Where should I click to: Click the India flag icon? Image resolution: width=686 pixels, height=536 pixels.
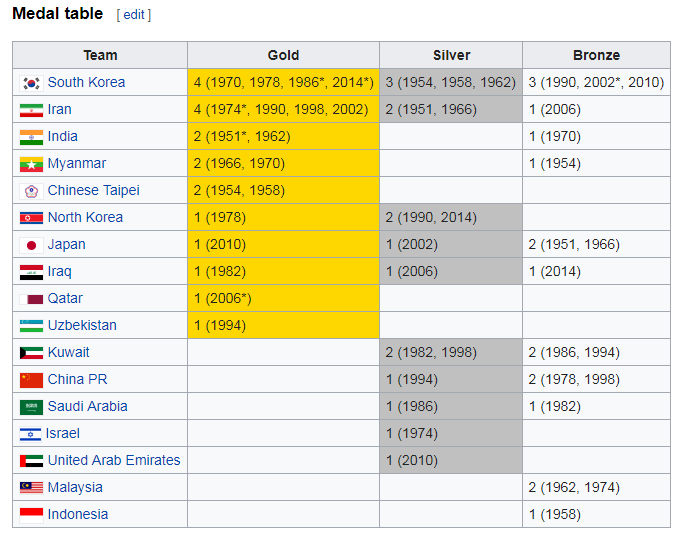[32, 137]
